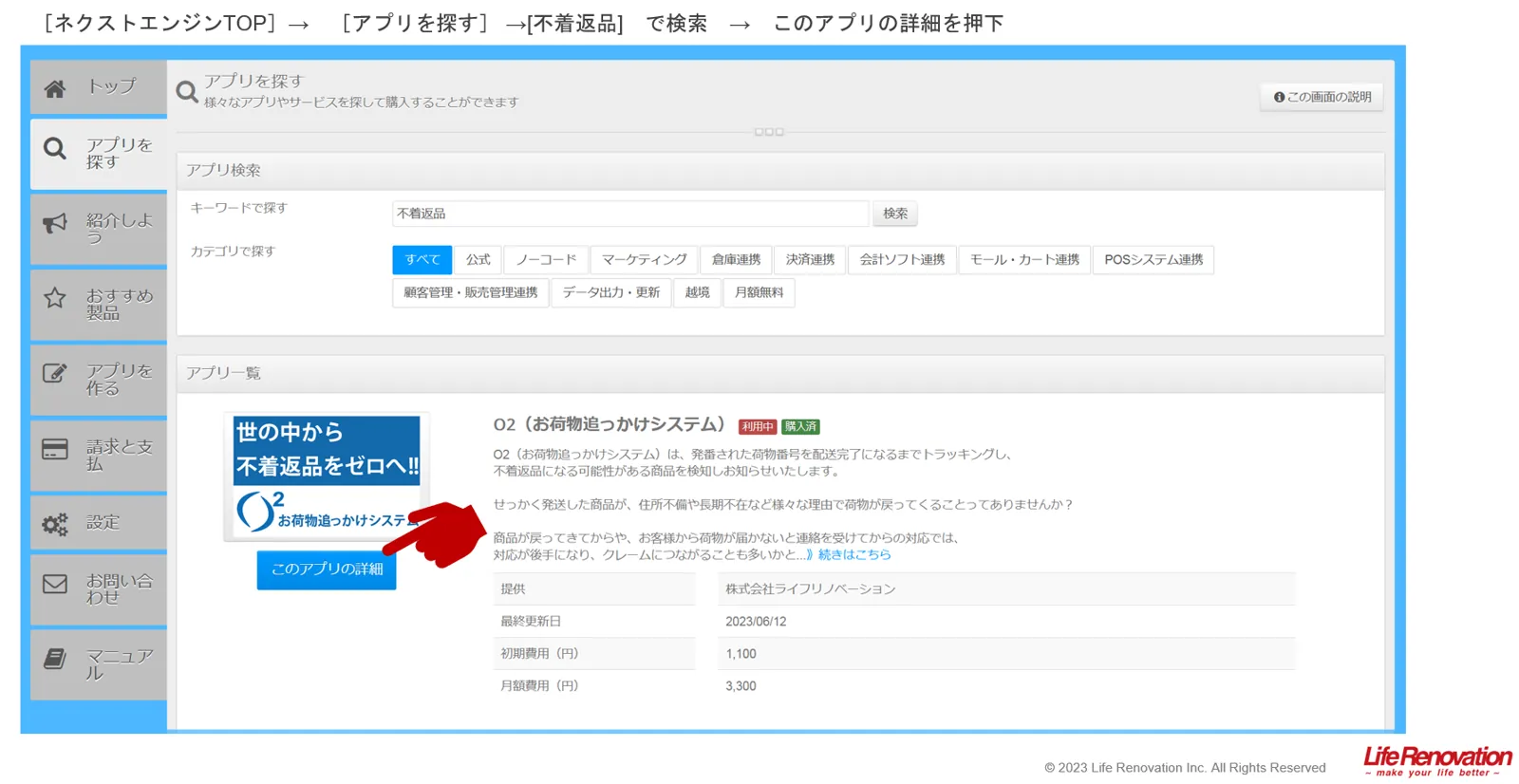Click the 株式会社ライフリノベーション provider text

[811, 589]
